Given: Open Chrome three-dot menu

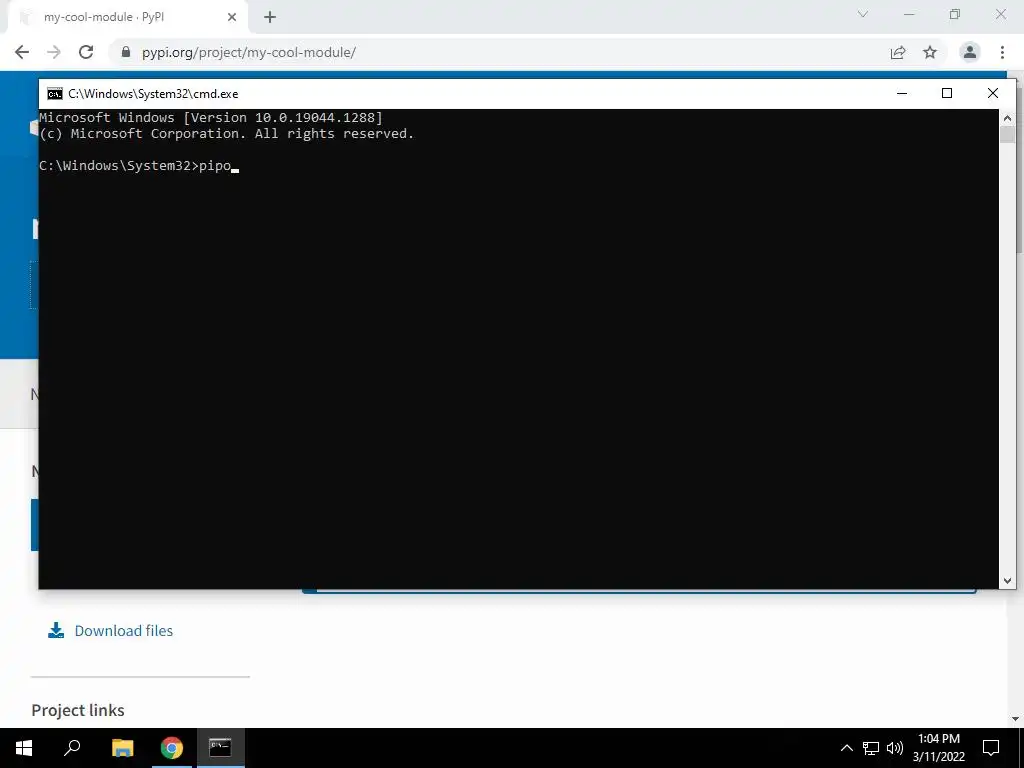Looking at the screenshot, I should [1002, 52].
